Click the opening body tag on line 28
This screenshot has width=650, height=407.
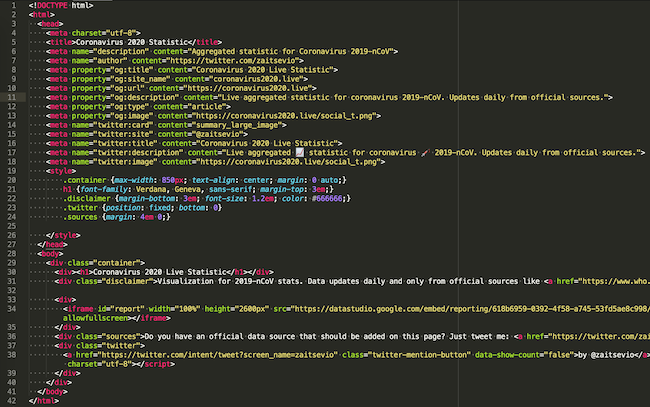pos(50,254)
